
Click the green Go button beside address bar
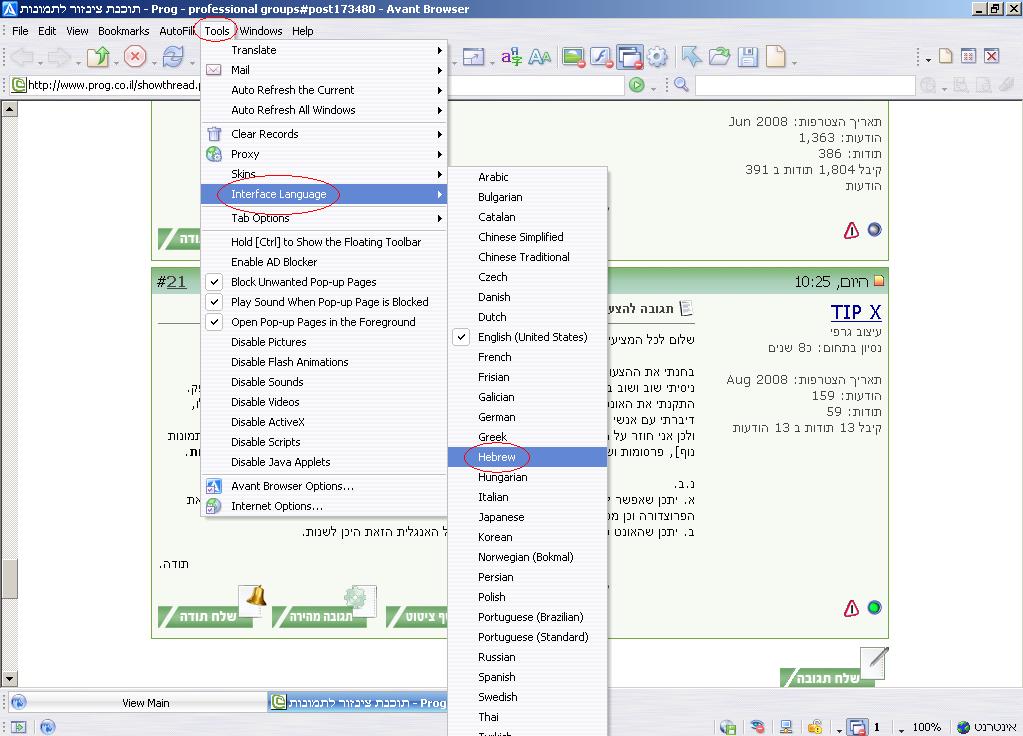pyautogui.click(x=637, y=85)
